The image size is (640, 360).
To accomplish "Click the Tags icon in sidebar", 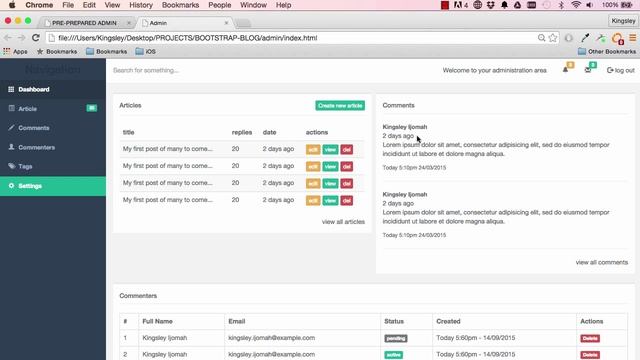I will tap(11, 166).
